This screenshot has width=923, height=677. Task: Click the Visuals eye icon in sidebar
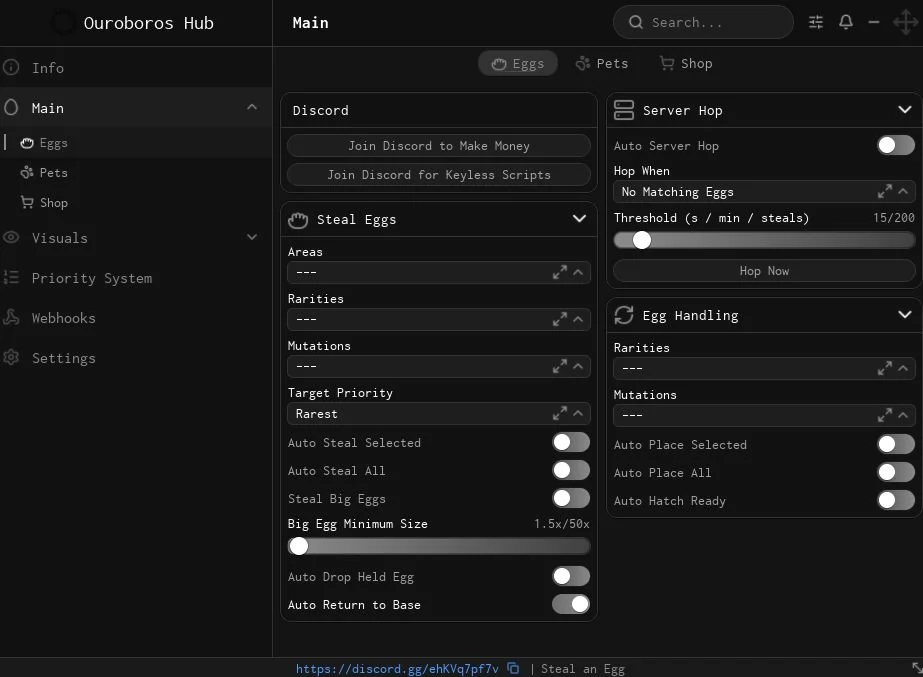(11, 237)
